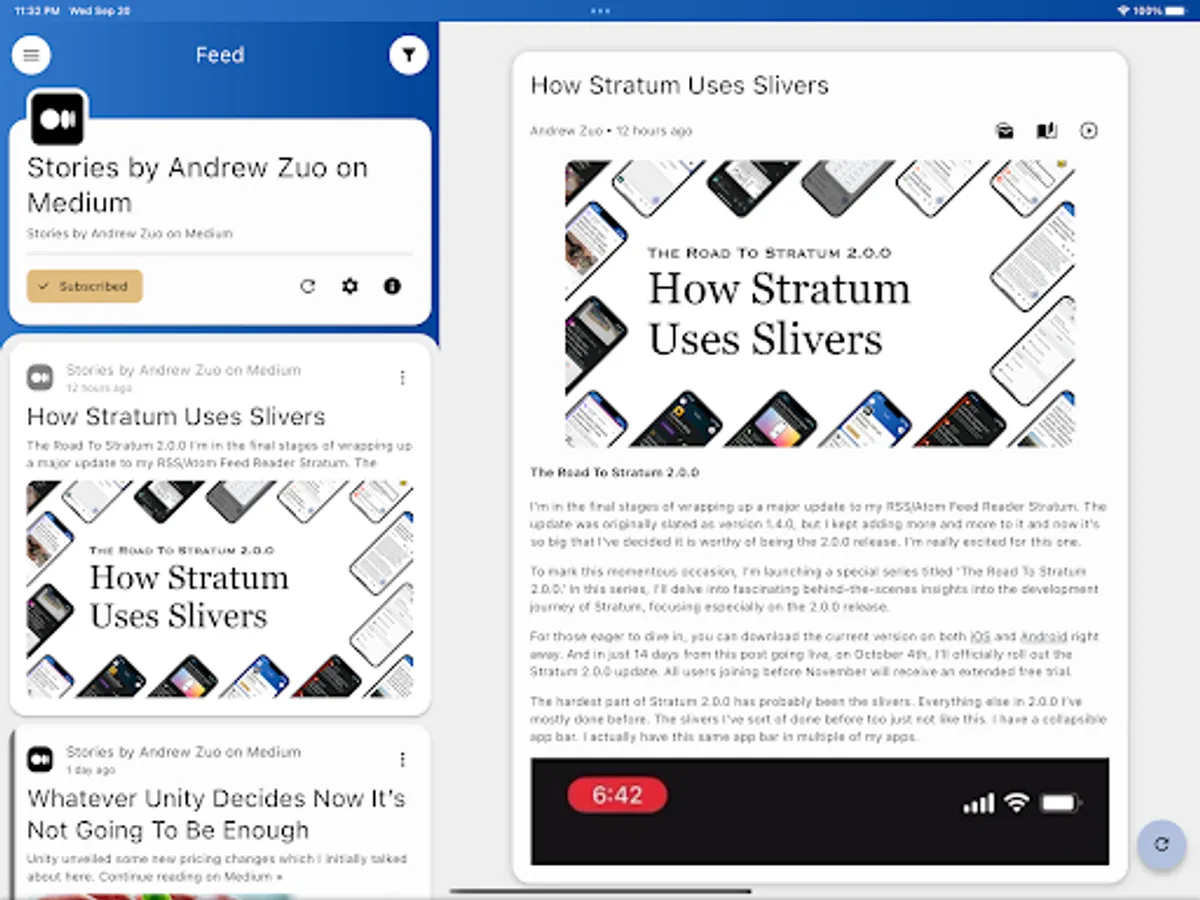
Task: Click the Medium icon on the Slivers card
Action: pos(40,377)
